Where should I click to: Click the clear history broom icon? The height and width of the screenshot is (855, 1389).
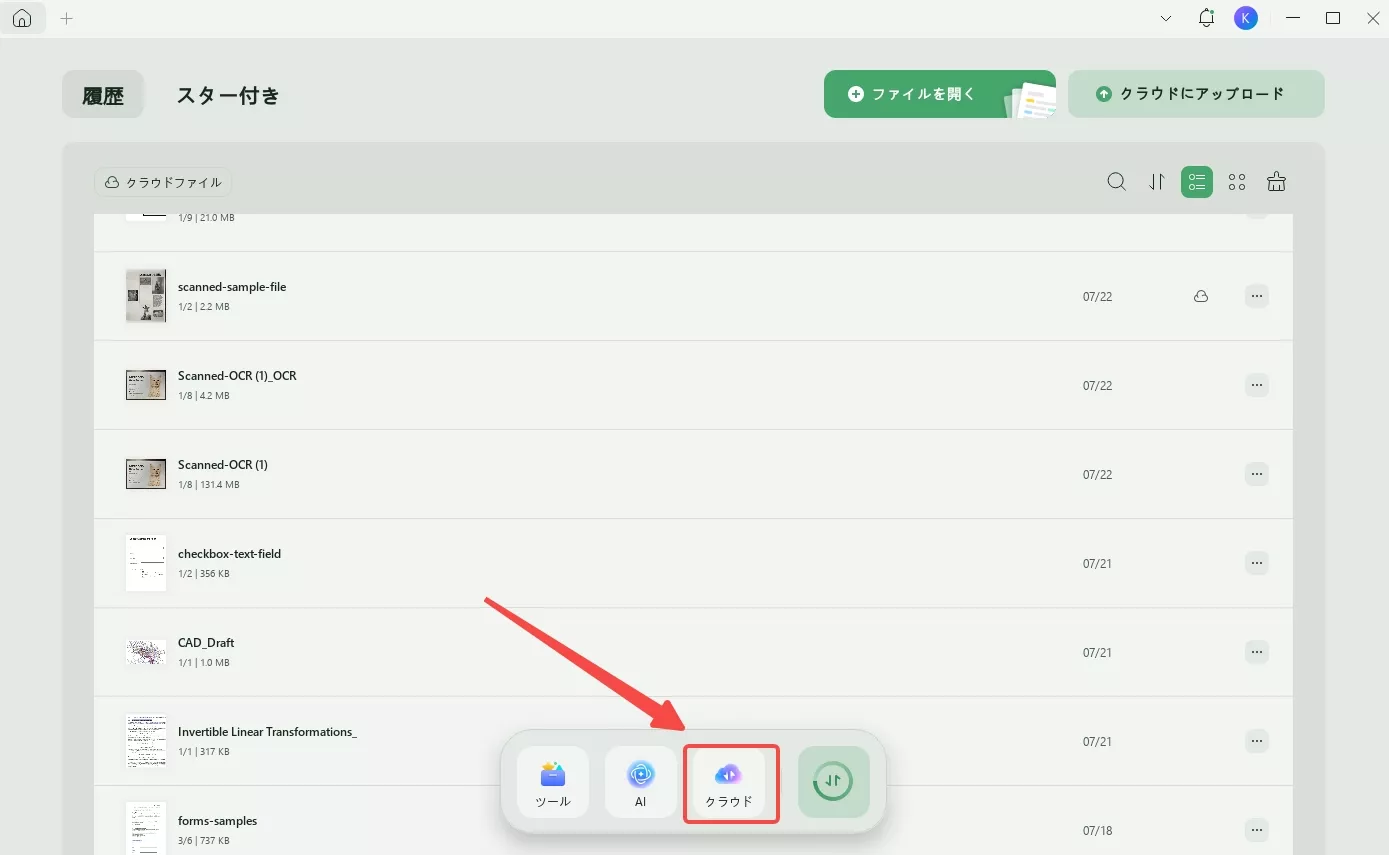pyautogui.click(x=1276, y=182)
